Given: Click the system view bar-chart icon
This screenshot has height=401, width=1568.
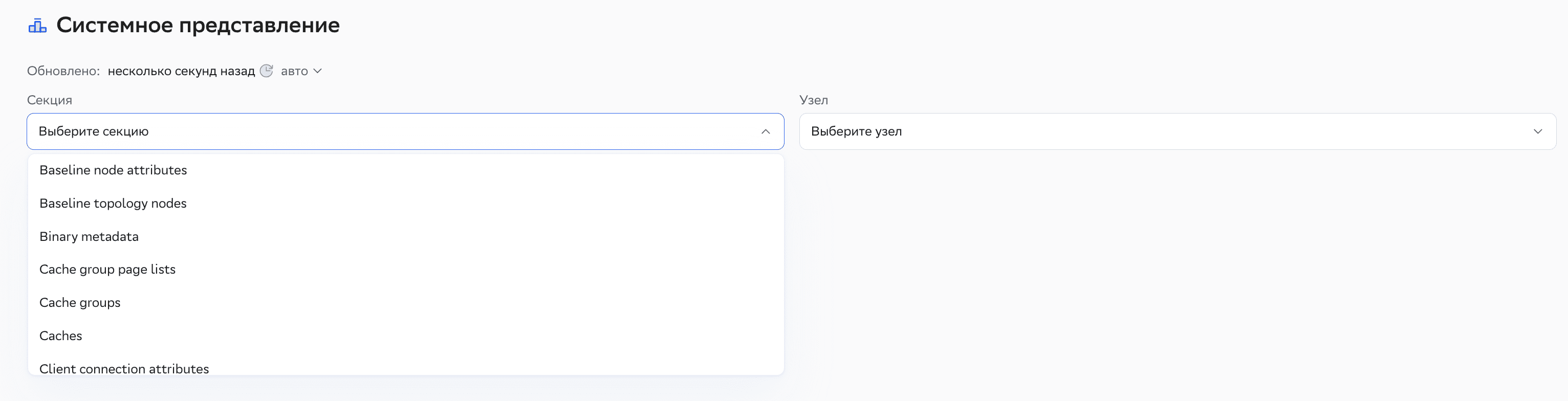Looking at the screenshot, I should click(x=38, y=25).
